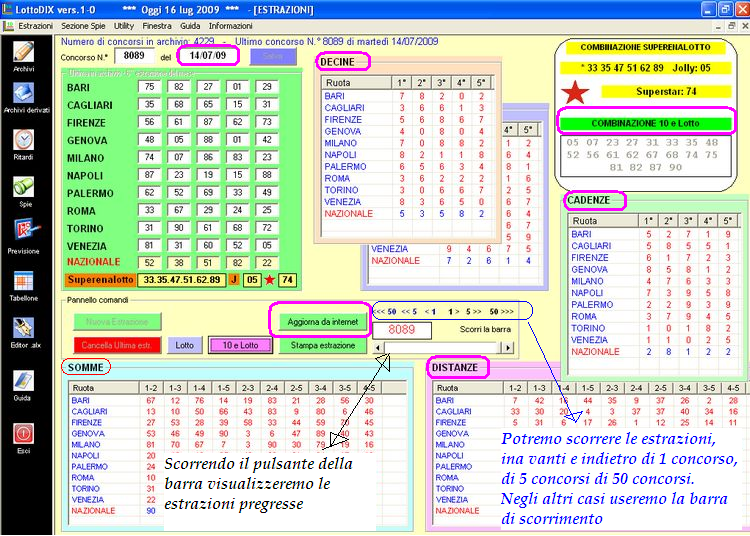Viewport: 750px width, 536px height.
Task: Advance 5 concorsi with 5 >>
Action: pyautogui.click(x=474, y=312)
